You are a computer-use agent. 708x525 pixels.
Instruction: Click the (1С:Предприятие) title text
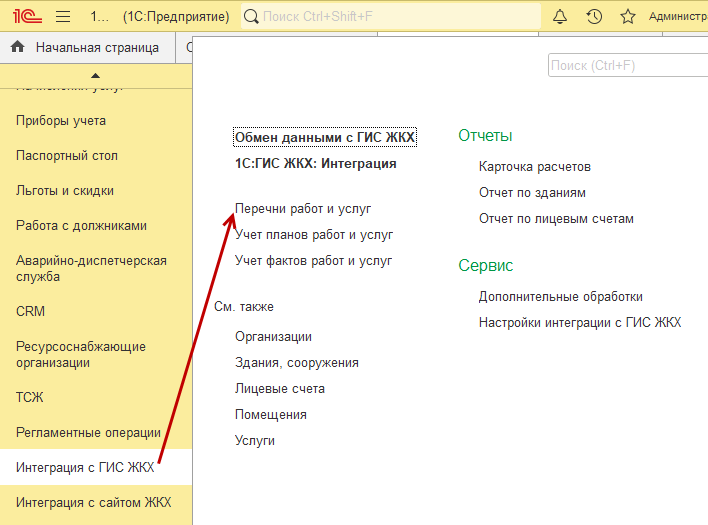pyautogui.click(x=176, y=17)
